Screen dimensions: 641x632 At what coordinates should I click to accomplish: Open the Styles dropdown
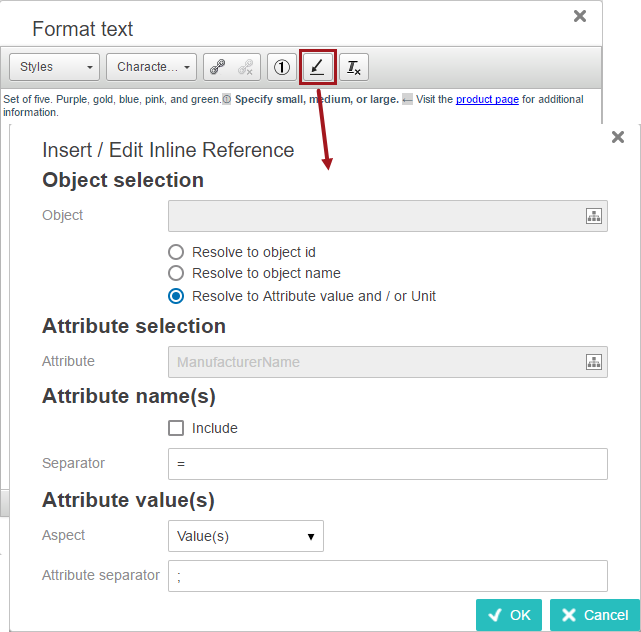coord(55,67)
